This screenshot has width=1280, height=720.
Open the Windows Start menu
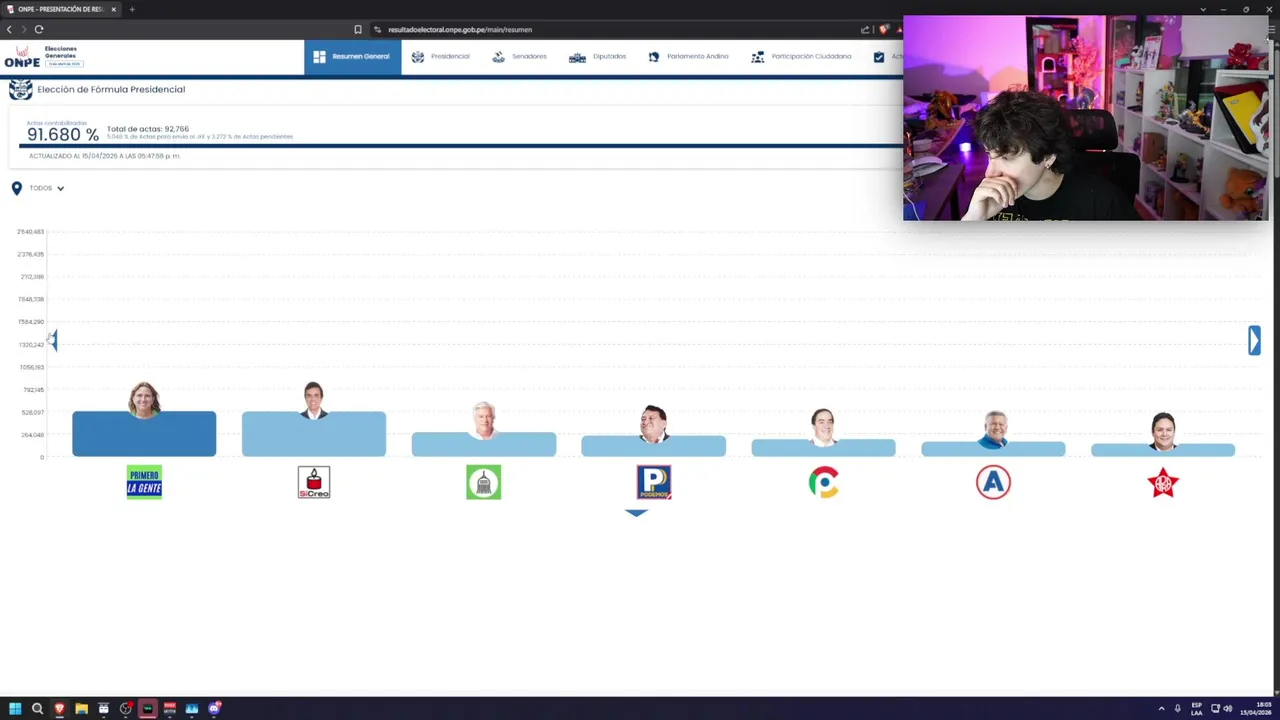click(14, 708)
